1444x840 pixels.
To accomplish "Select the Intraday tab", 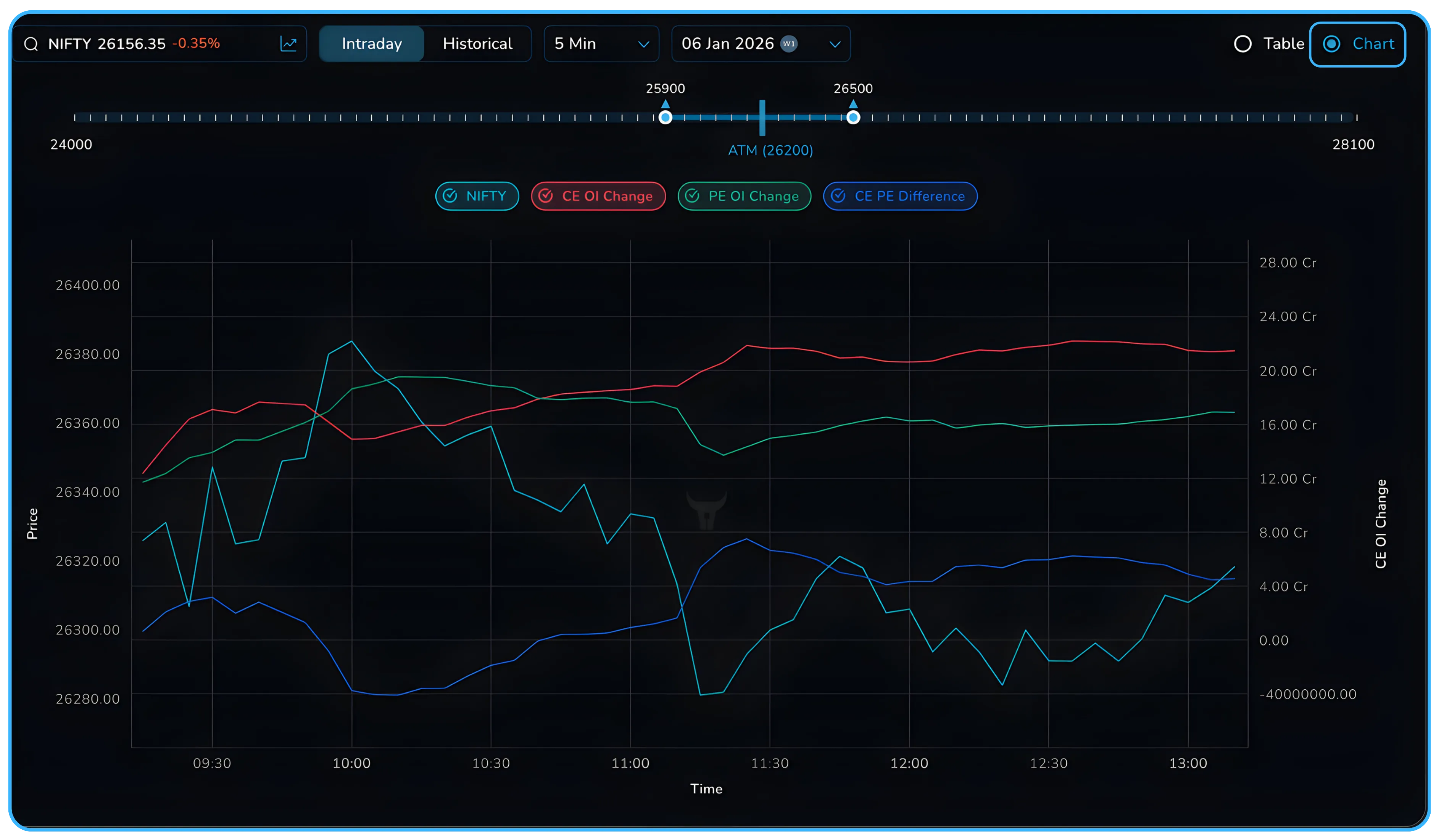I will click(x=371, y=43).
